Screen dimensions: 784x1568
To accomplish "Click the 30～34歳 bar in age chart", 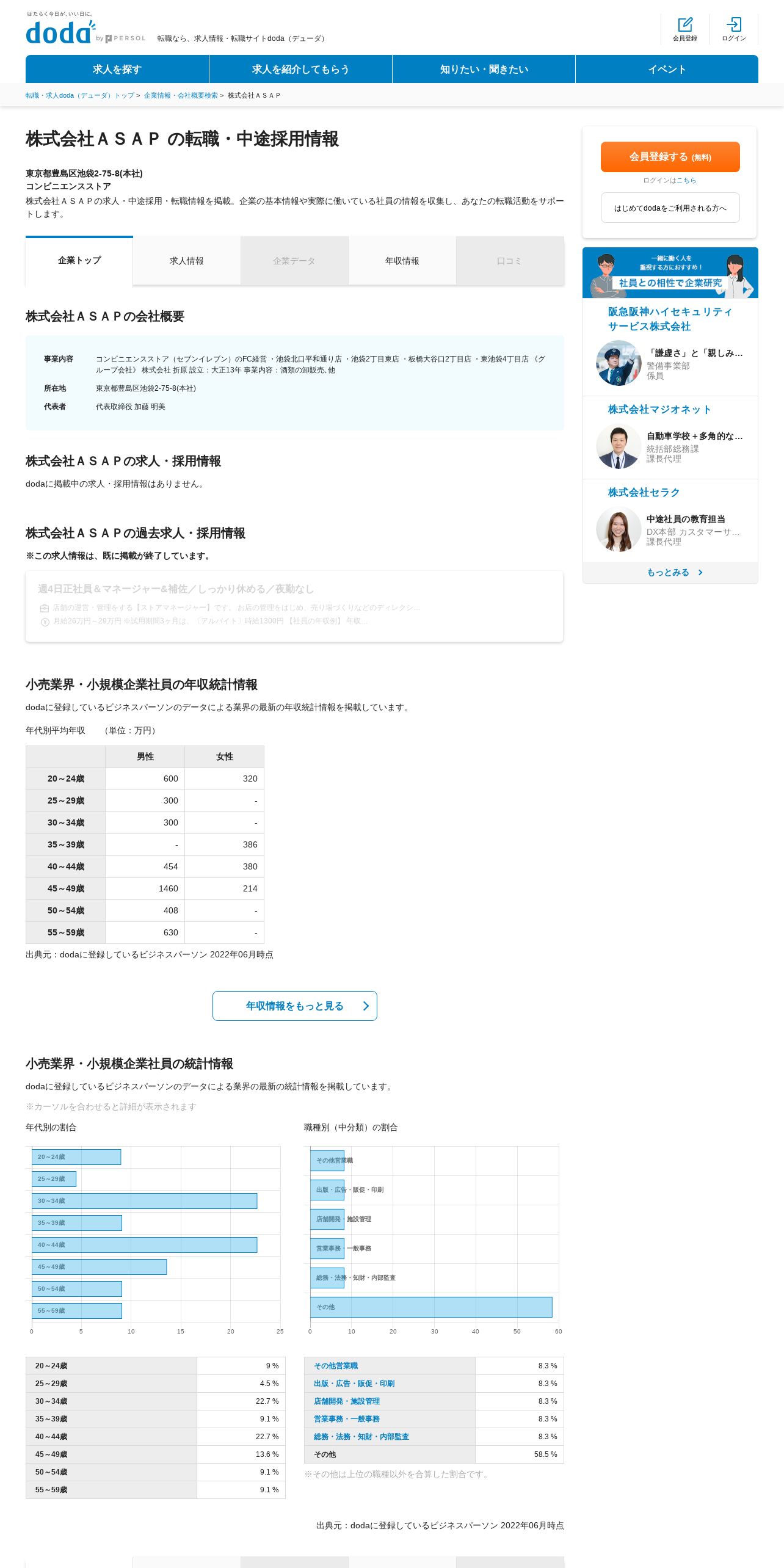I will (x=144, y=1200).
